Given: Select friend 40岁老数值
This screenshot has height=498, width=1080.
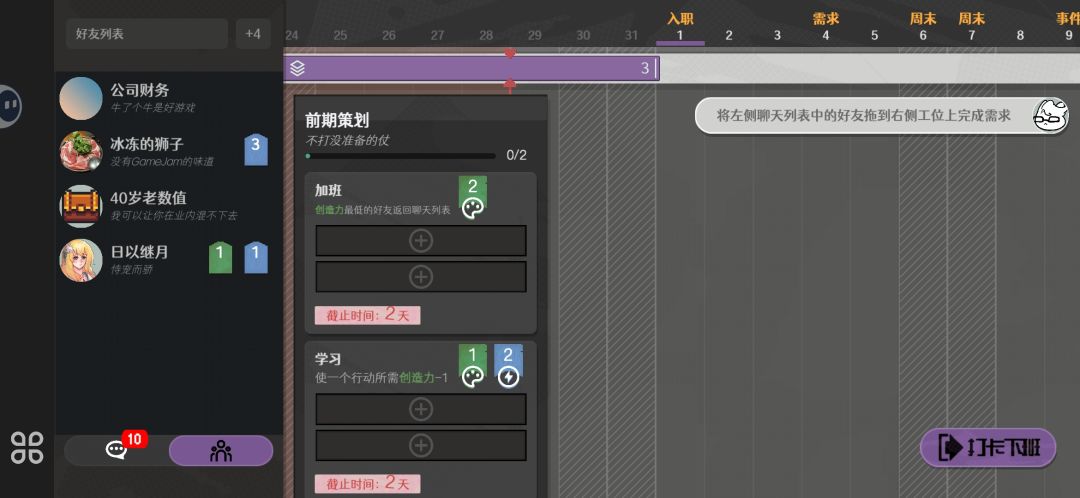Looking at the screenshot, I should click(x=169, y=205).
